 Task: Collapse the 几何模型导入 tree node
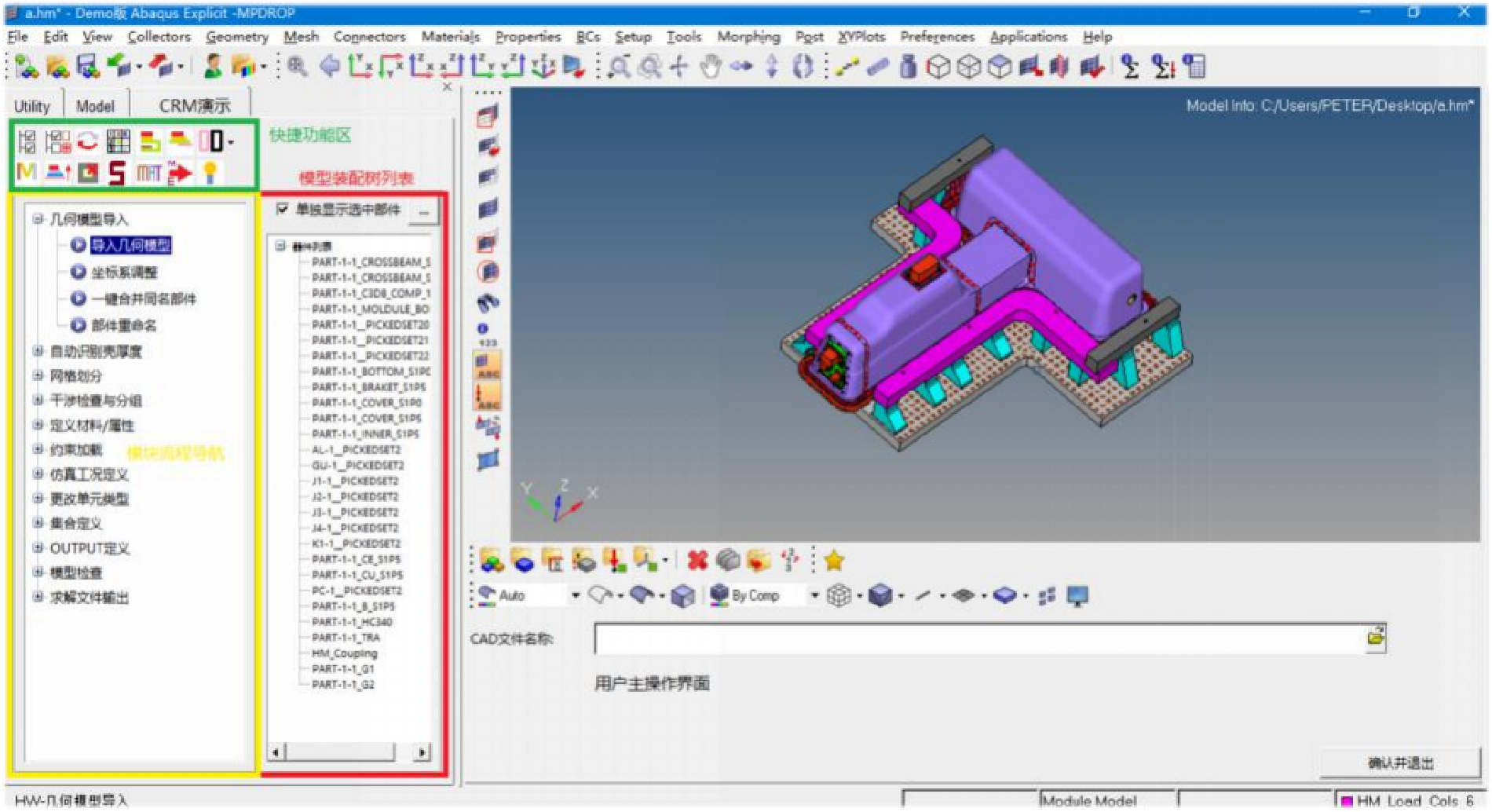pos(38,219)
